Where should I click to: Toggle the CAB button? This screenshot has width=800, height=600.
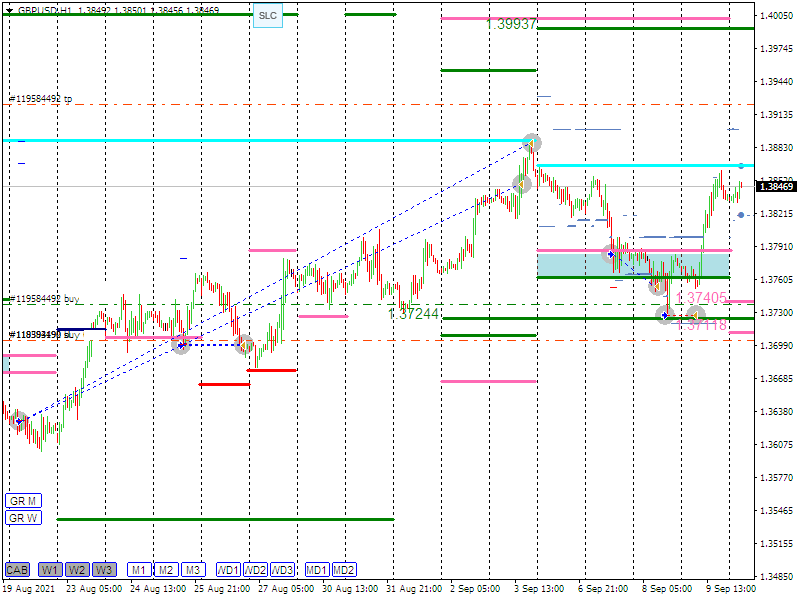pos(17,570)
